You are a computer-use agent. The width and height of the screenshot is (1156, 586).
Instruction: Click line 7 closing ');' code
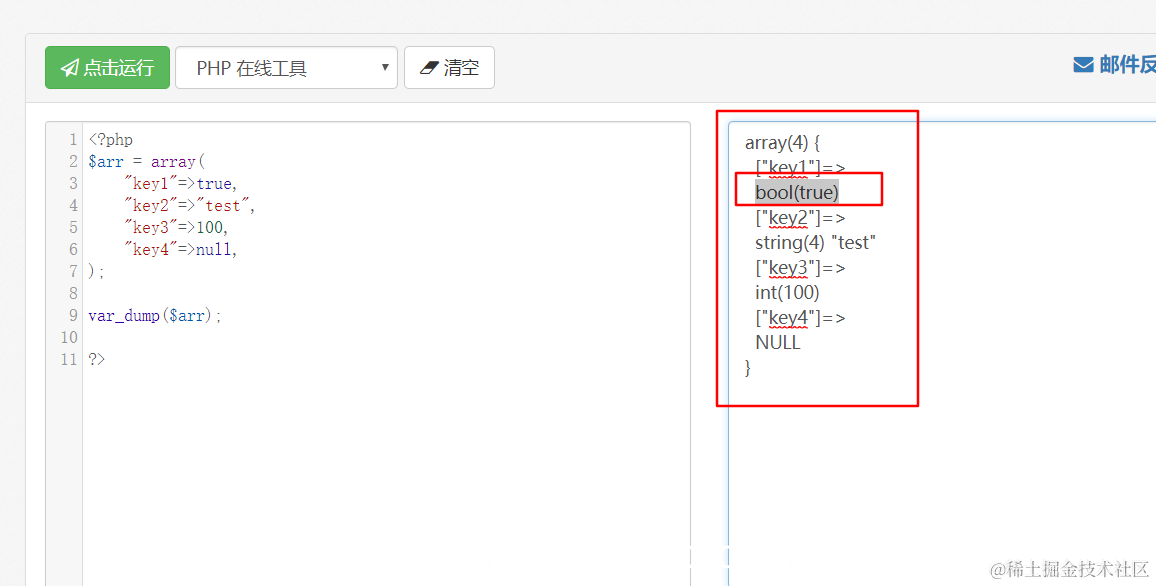pyautogui.click(x=97, y=272)
